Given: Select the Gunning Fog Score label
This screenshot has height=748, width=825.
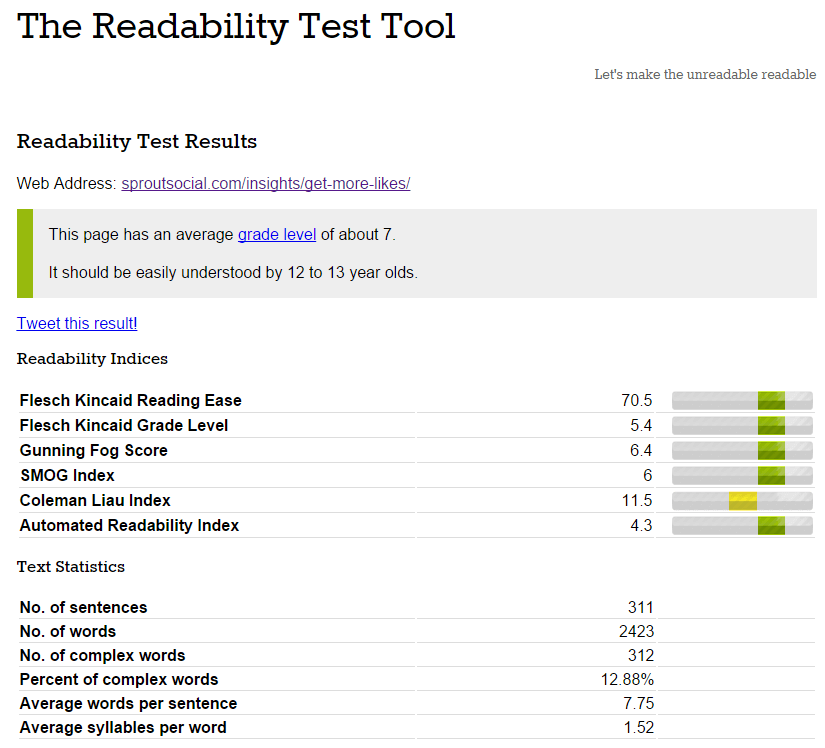Looking at the screenshot, I should (x=94, y=451).
